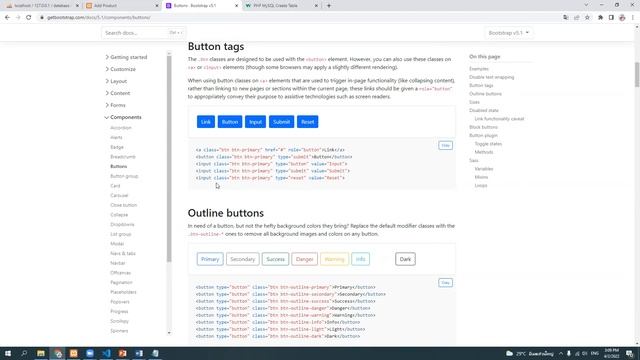The height and width of the screenshot is (360, 640).
Task: Open Chrome's three-dot menu
Action: [633, 18]
